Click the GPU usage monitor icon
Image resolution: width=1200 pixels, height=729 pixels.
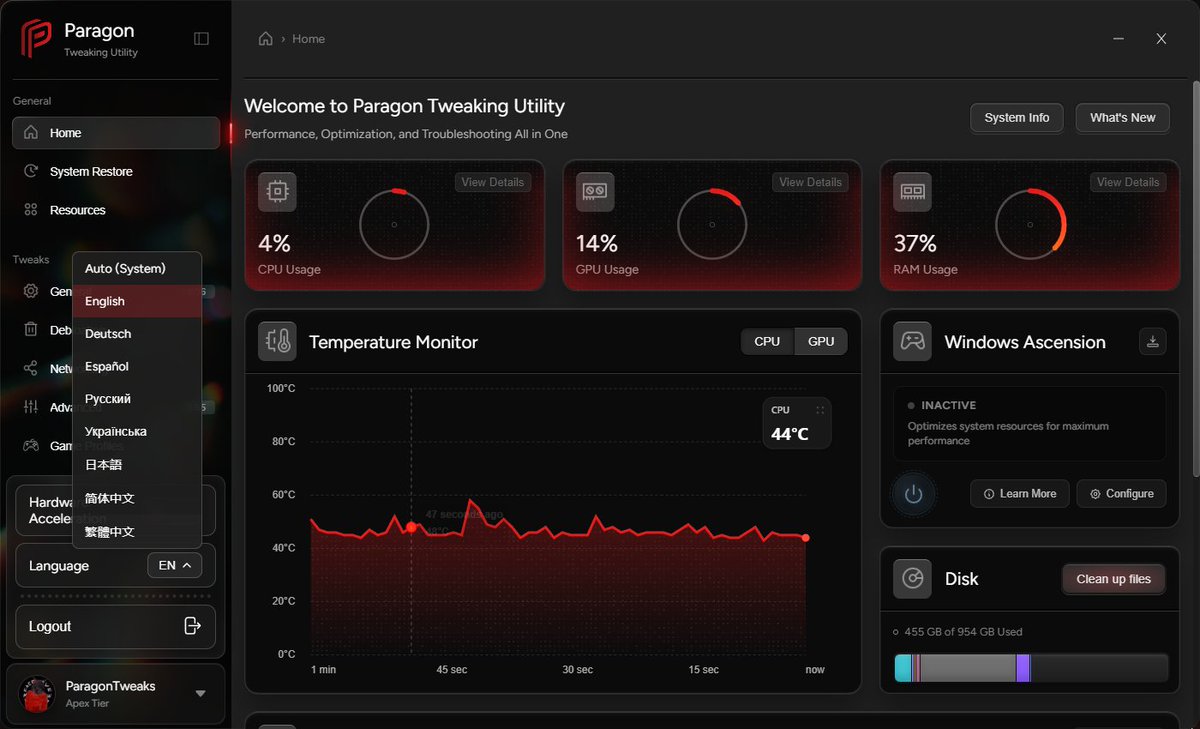(594, 191)
